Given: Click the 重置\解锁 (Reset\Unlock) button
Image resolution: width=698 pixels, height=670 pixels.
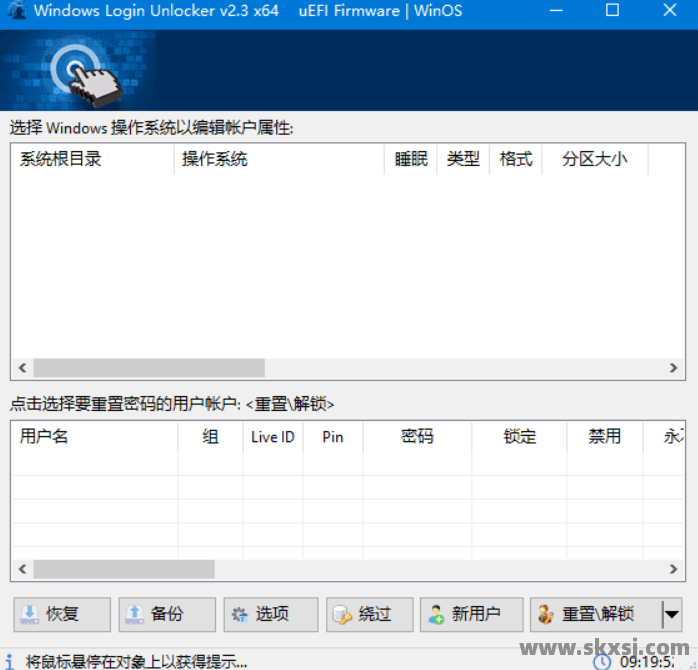Looking at the screenshot, I should (596, 614).
